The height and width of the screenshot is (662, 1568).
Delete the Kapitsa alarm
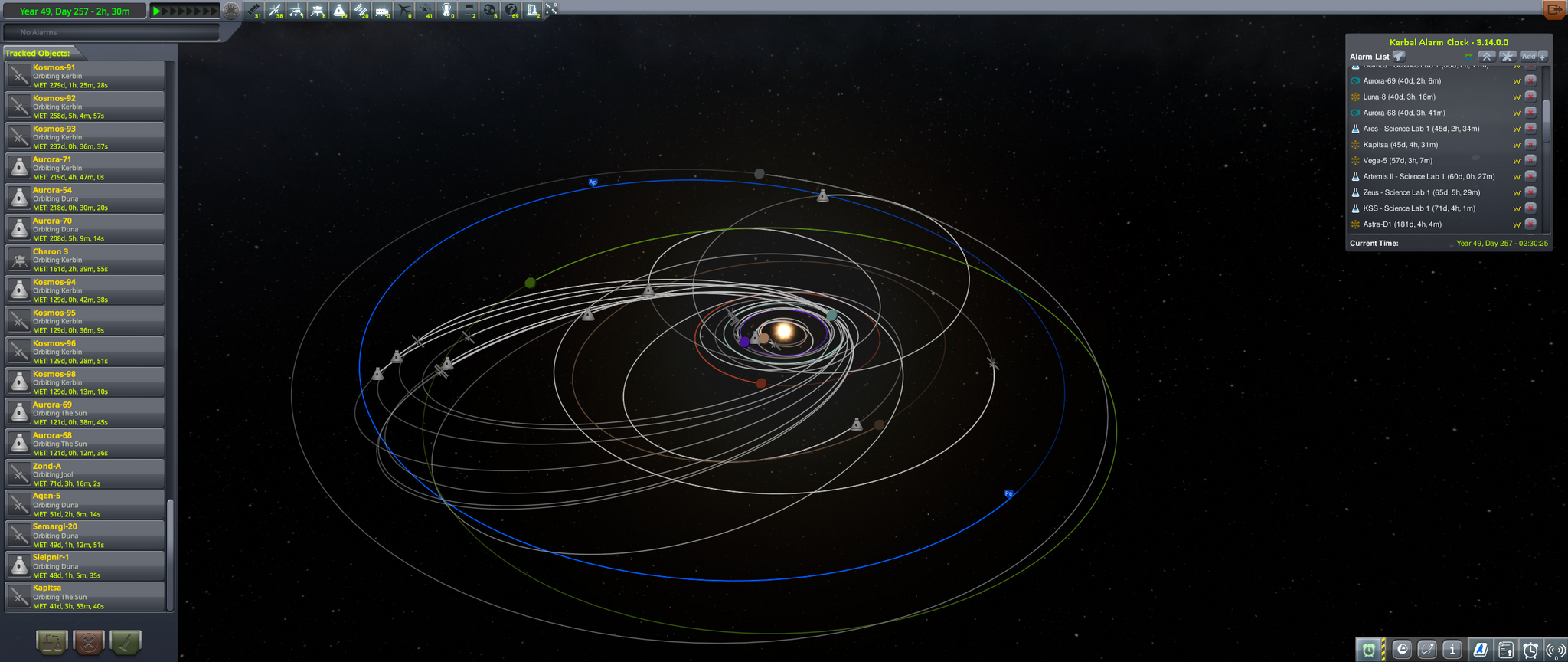(1530, 145)
